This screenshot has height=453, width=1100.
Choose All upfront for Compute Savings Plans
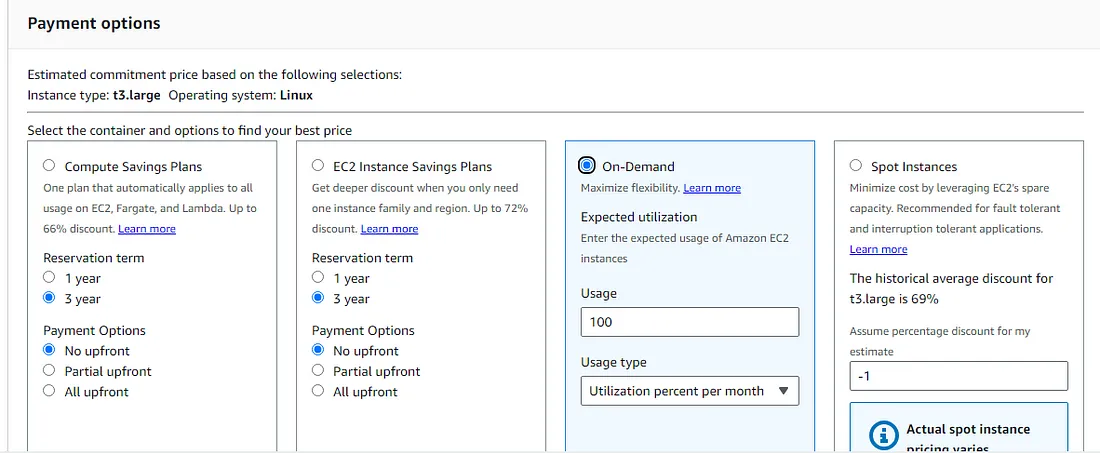tap(49, 391)
